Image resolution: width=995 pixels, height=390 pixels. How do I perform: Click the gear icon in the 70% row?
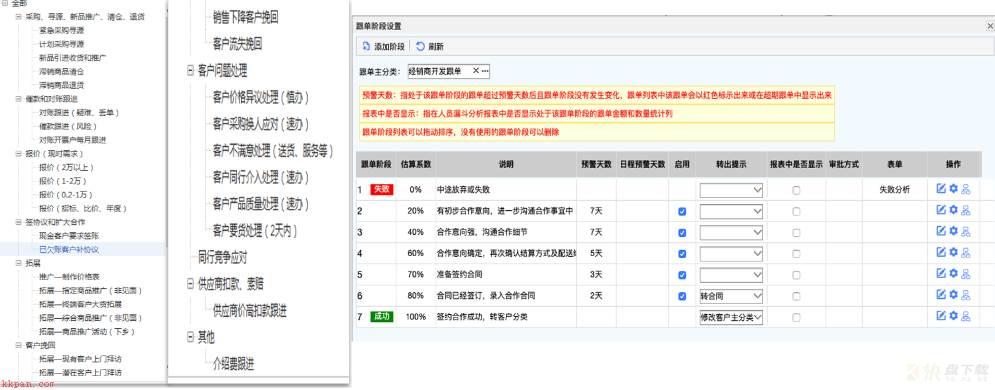pyautogui.click(x=953, y=273)
